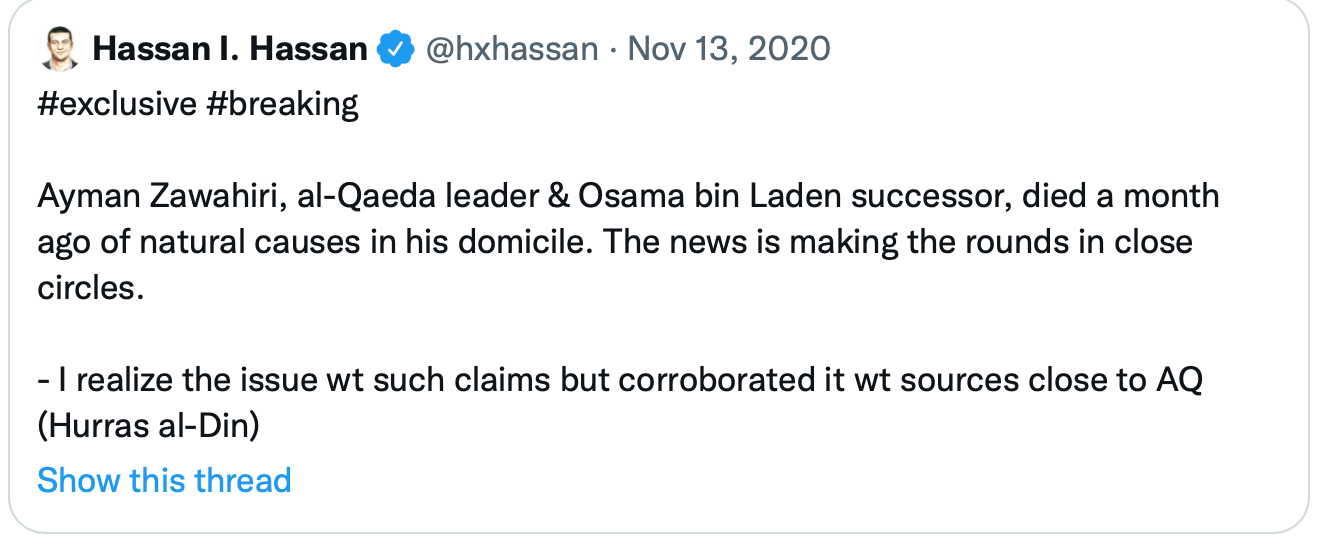Click the word circles in tweet

tap(88, 288)
